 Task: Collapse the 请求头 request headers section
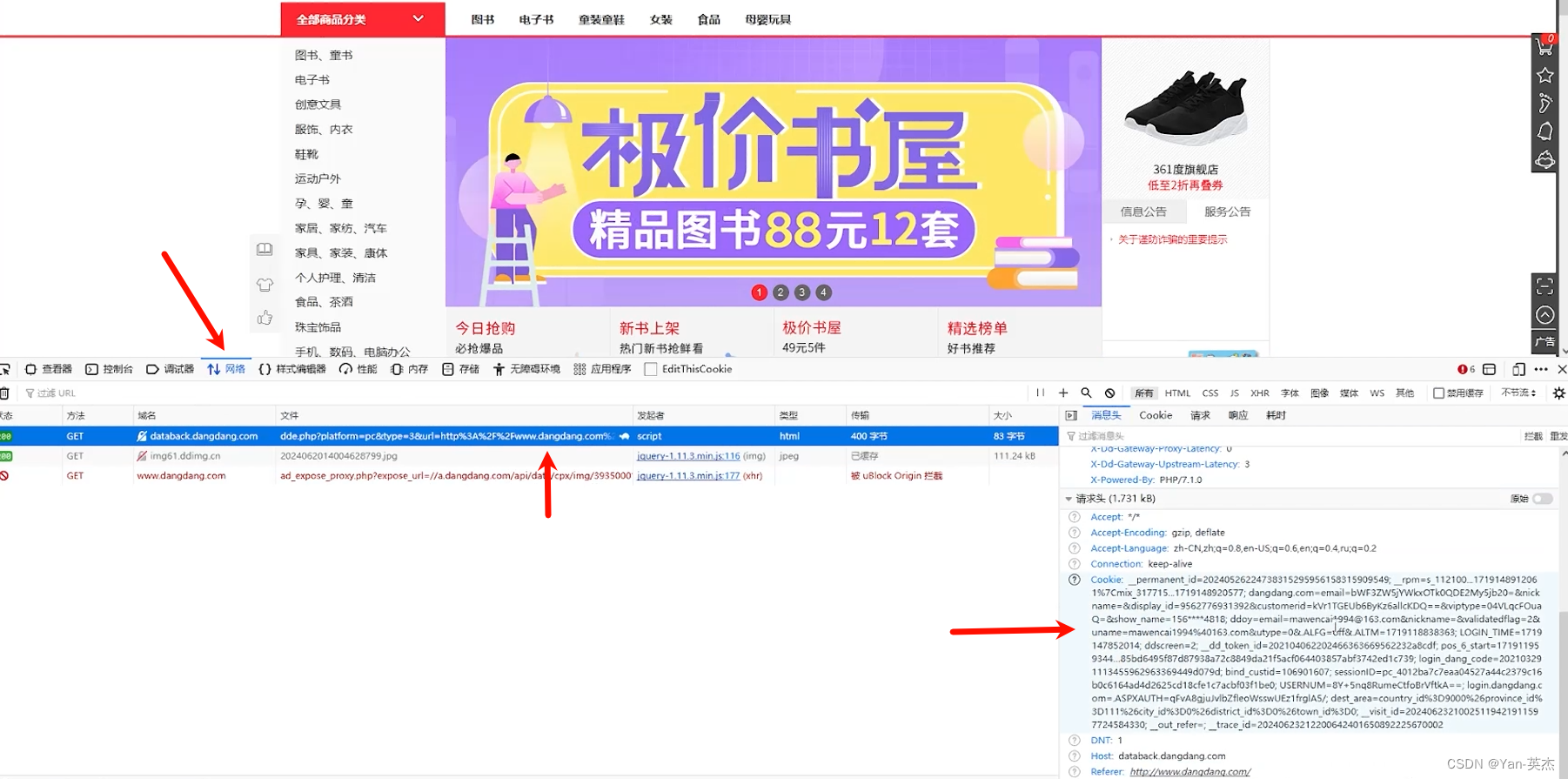point(1069,499)
